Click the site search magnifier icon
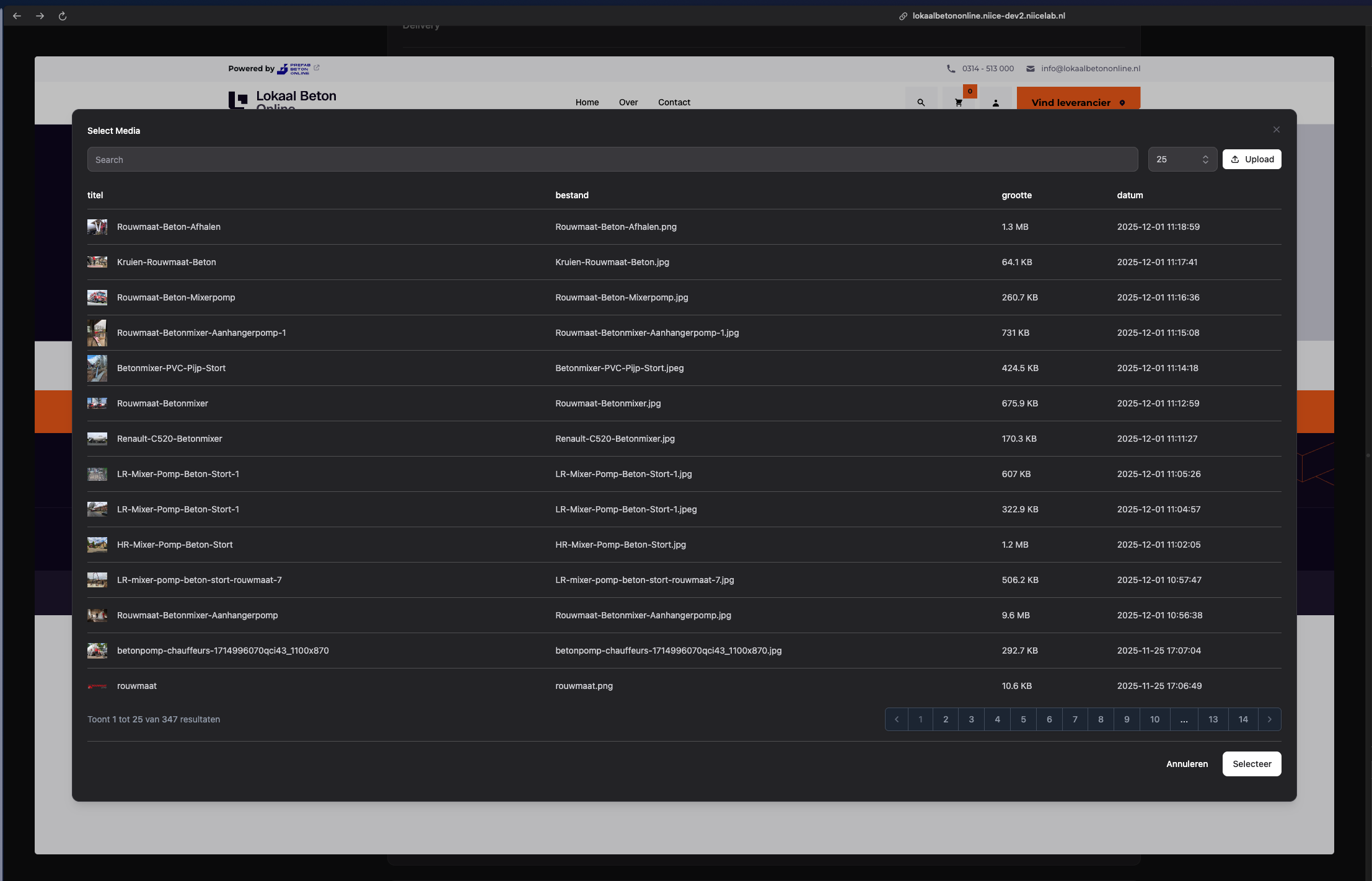 point(921,103)
